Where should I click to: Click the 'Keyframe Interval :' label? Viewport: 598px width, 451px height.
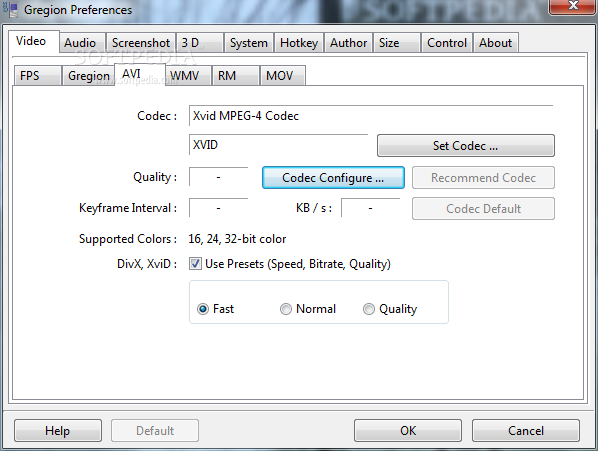pos(128,208)
